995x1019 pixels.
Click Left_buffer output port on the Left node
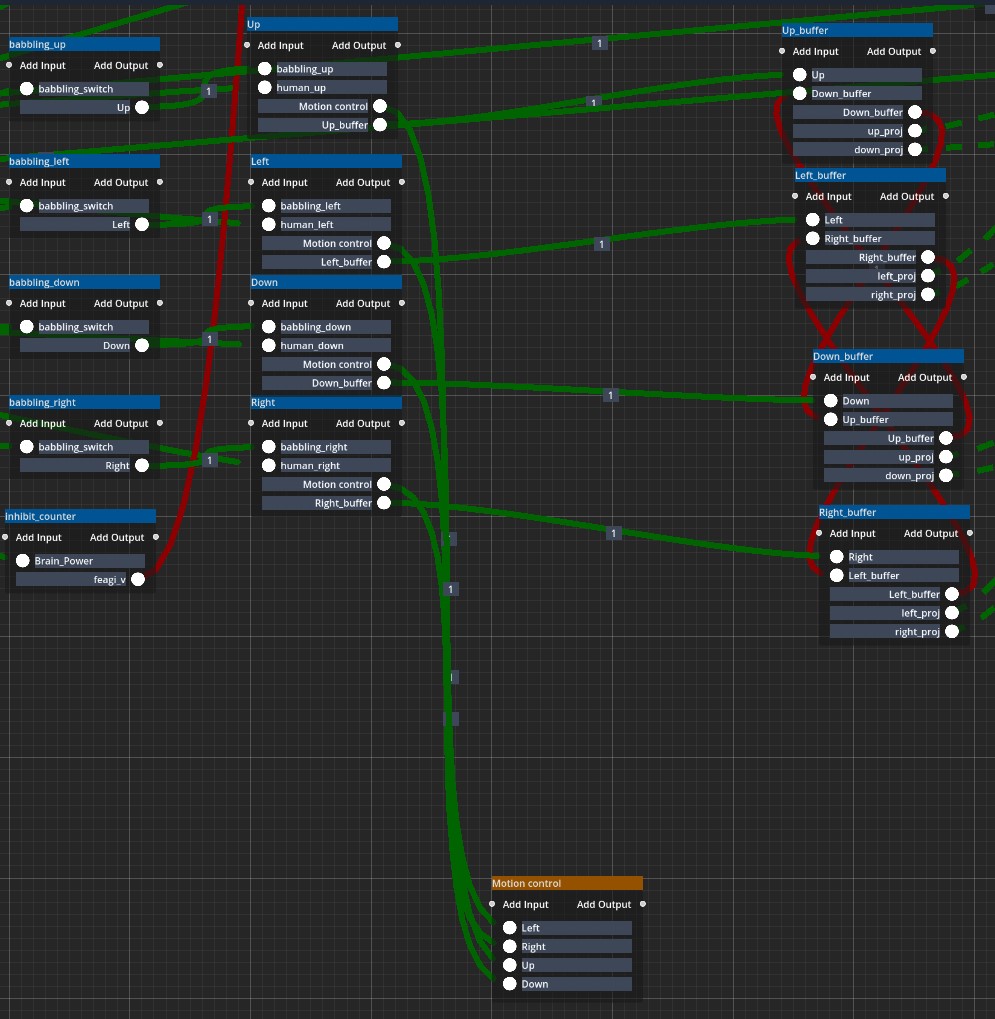384,262
